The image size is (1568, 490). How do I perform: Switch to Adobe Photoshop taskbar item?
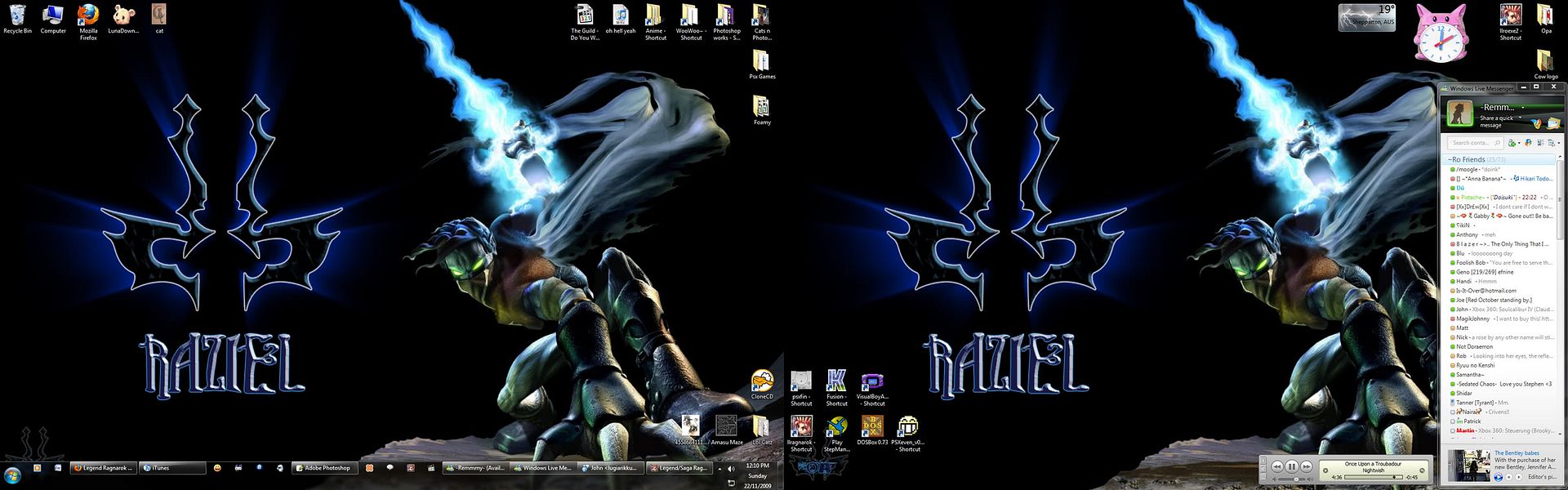[x=327, y=468]
